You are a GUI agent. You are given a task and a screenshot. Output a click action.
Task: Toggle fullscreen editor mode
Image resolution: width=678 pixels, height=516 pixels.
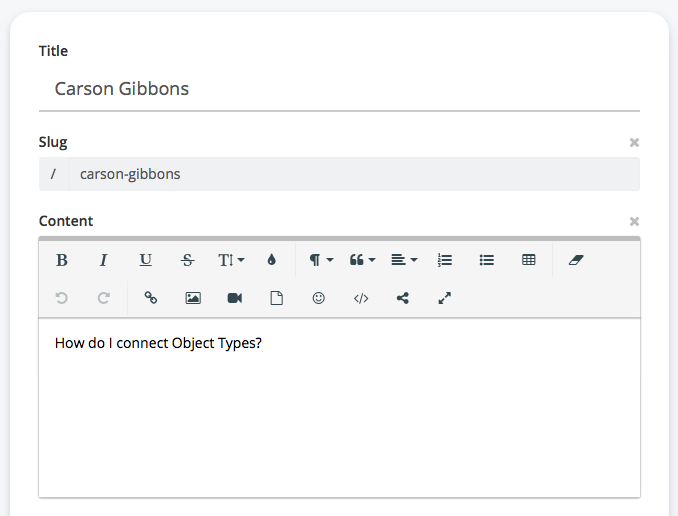445,298
